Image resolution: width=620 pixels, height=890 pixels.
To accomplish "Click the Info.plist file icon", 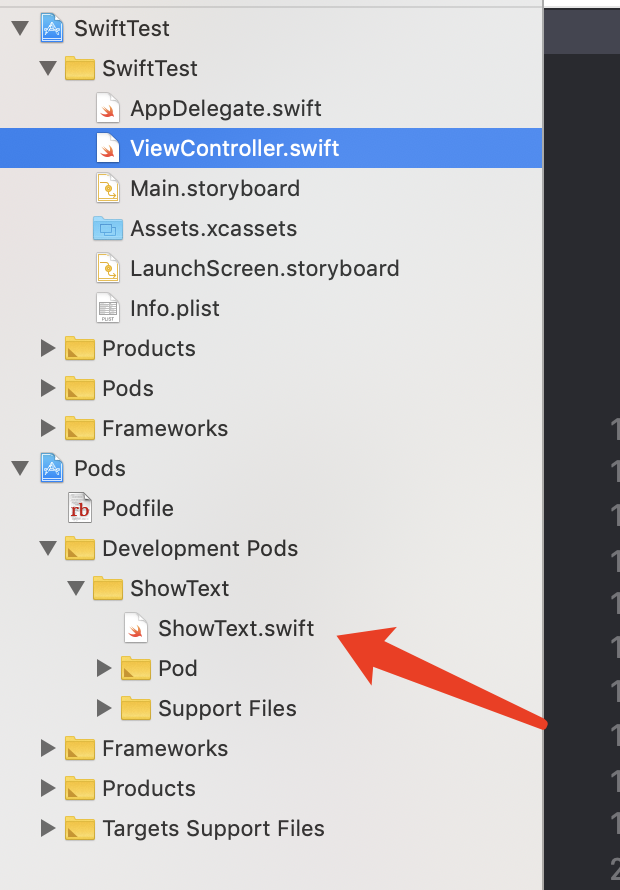I will (x=108, y=308).
